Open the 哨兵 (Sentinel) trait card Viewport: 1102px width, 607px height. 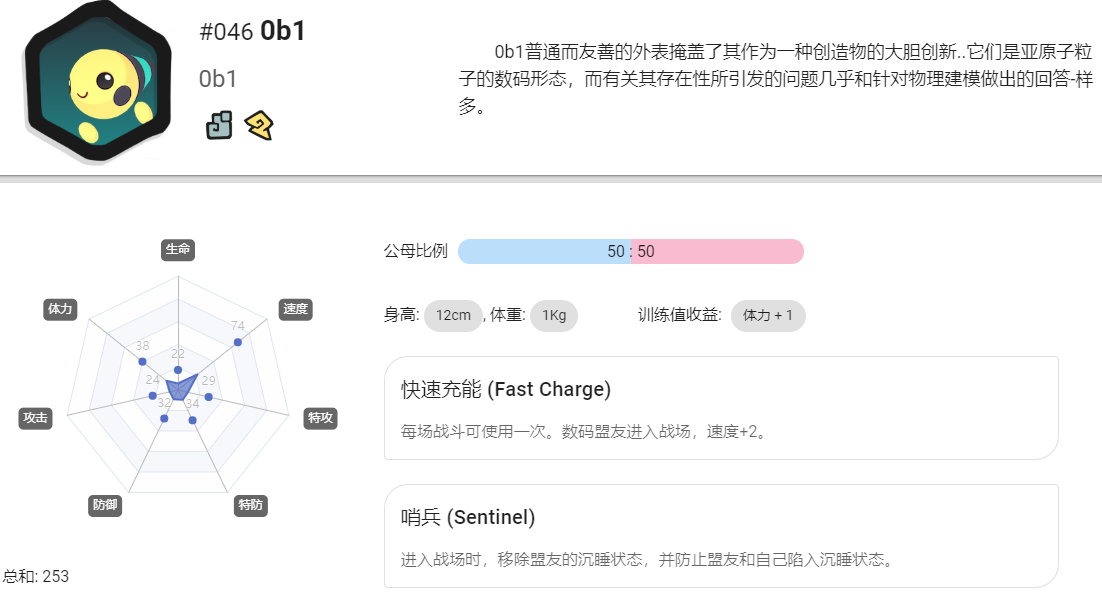click(721, 536)
